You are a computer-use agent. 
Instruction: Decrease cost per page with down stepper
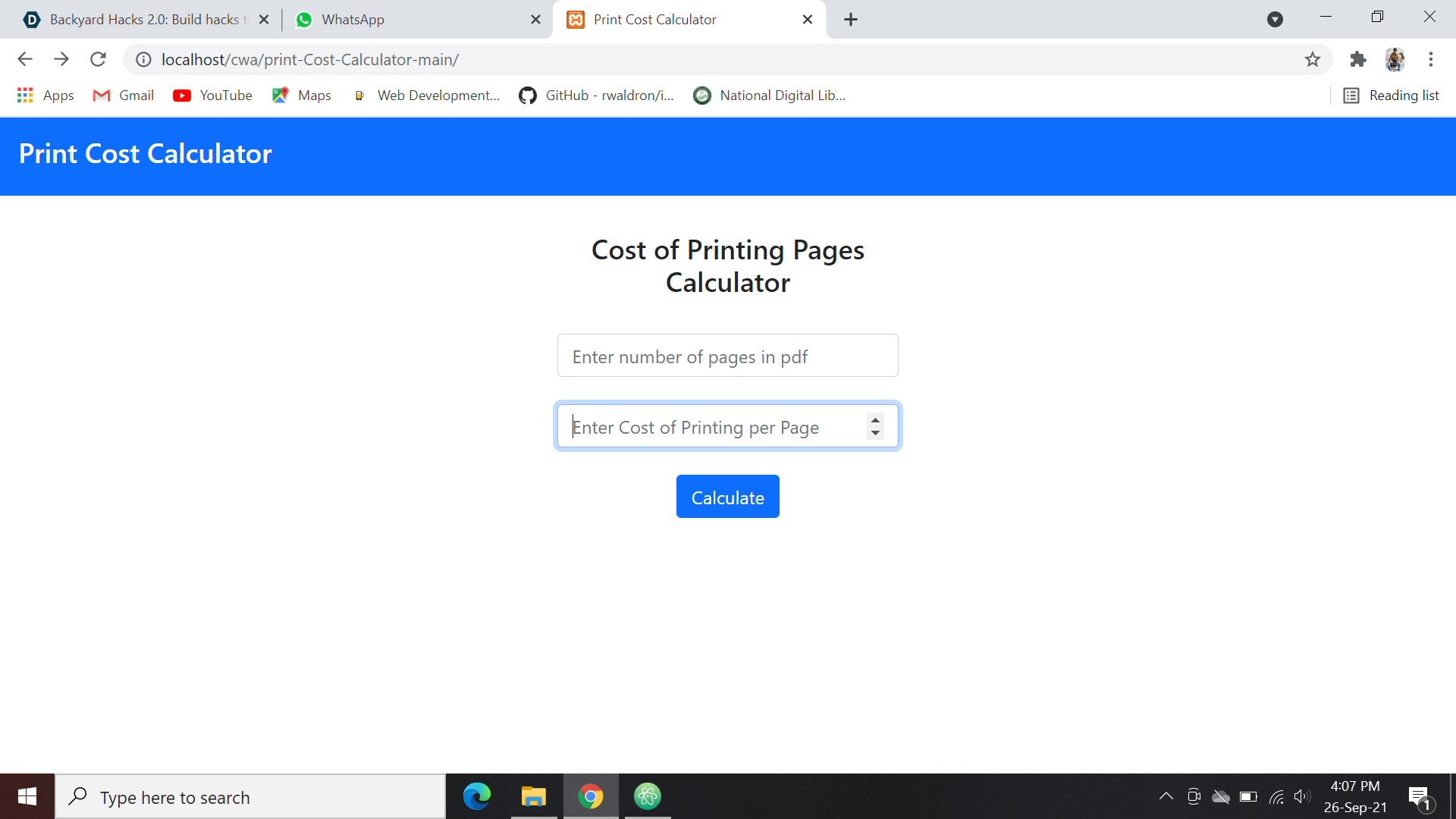pyautogui.click(x=875, y=433)
